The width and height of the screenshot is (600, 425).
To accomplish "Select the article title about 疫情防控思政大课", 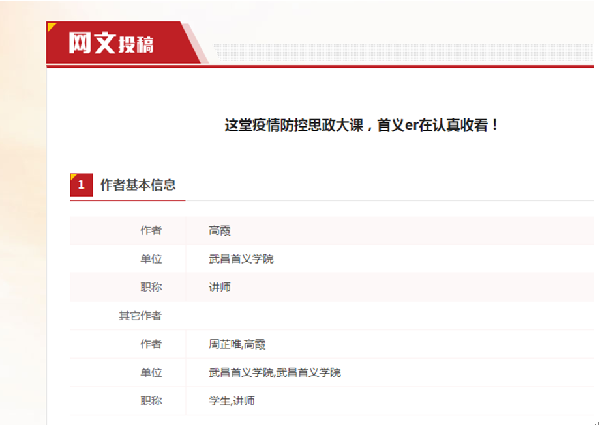I will pos(362,125).
